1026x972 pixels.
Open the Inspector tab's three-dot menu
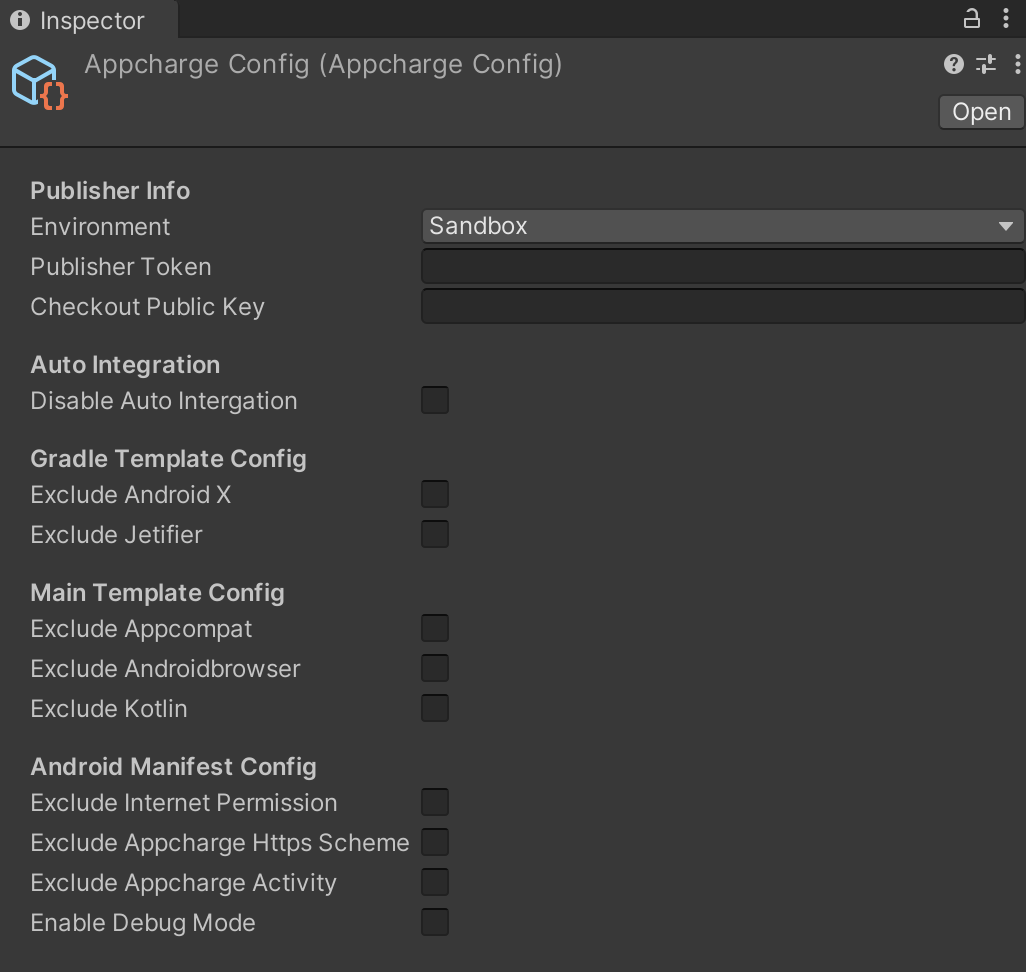(1006, 18)
